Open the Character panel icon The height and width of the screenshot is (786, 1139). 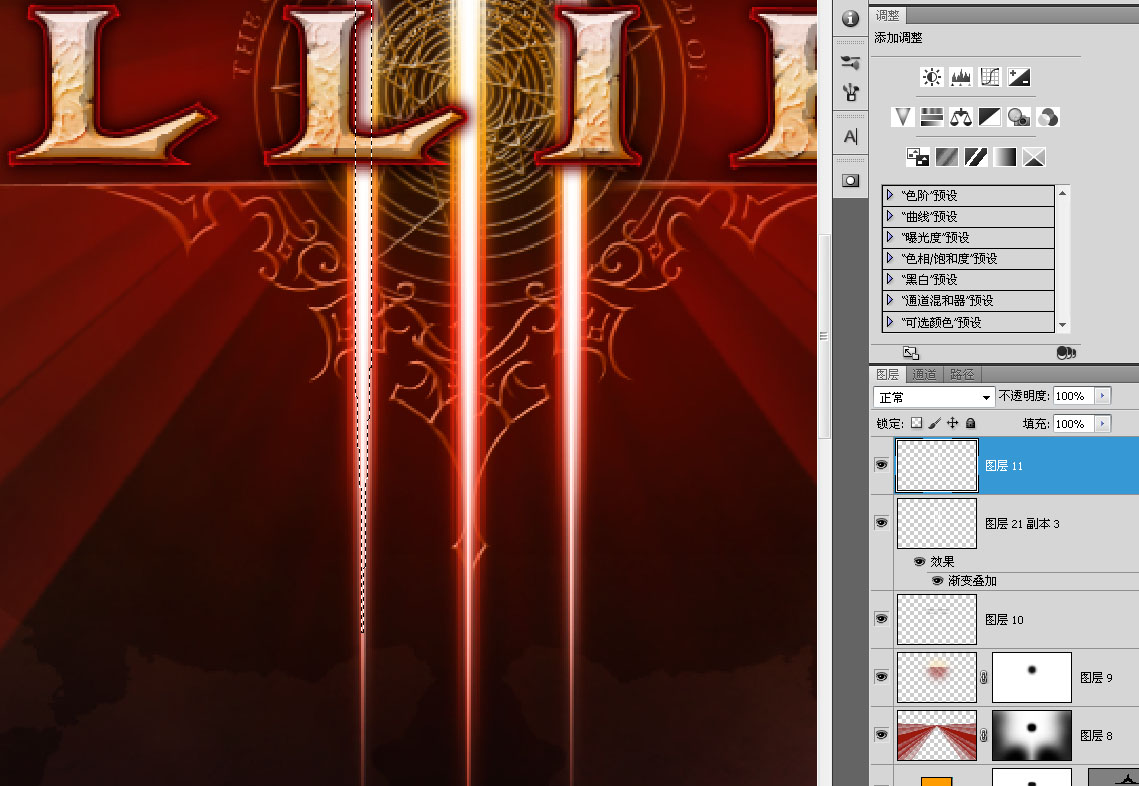(851, 136)
